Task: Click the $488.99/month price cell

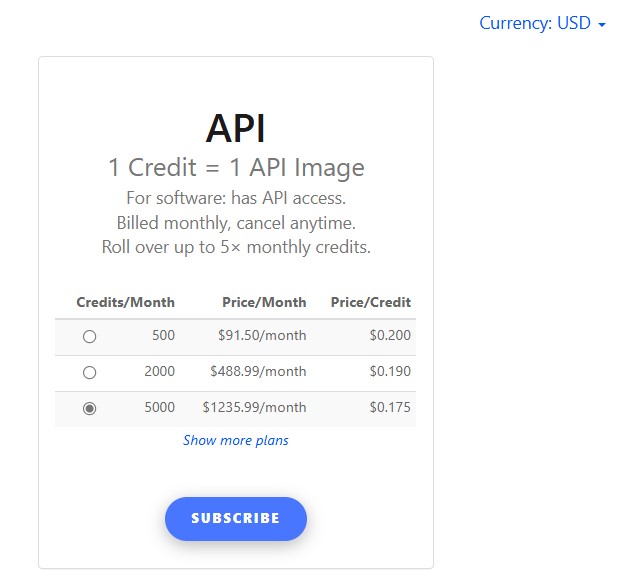Action: (258, 372)
